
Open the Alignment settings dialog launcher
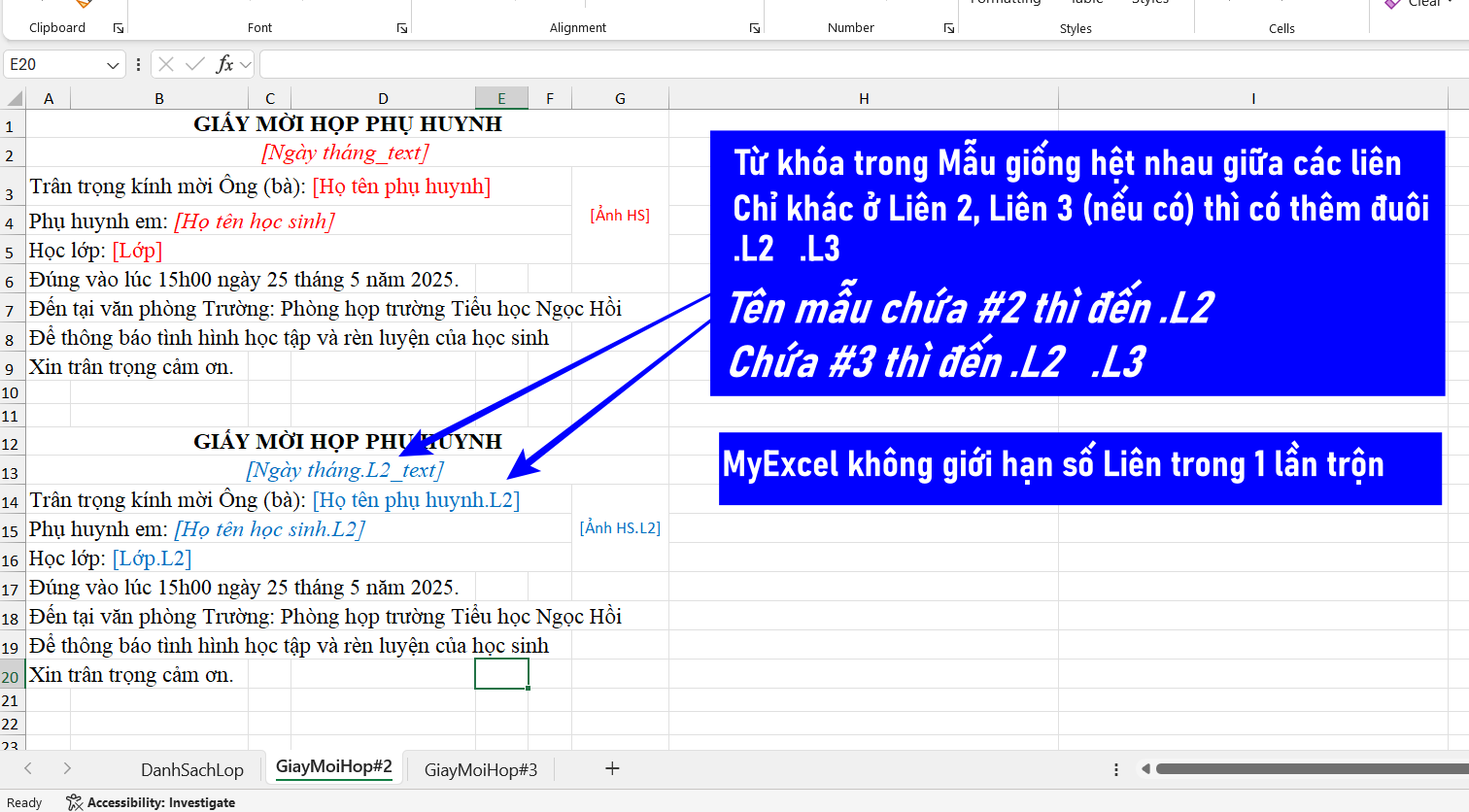(x=754, y=28)
